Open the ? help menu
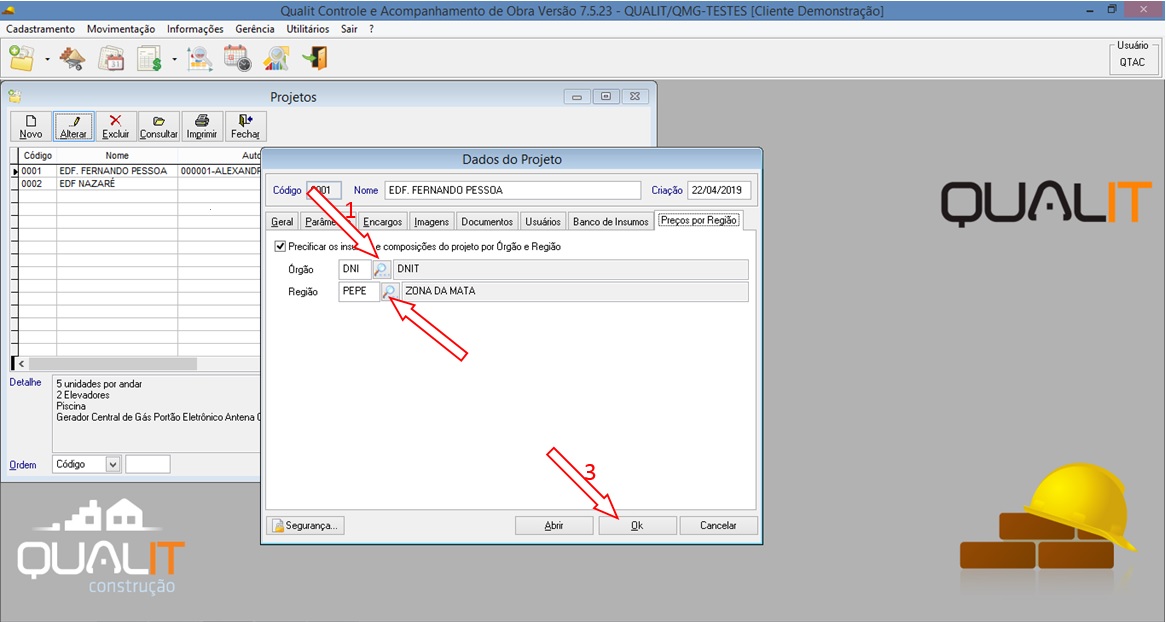The height and width of the screenshot is (622, 1166). point(371,29)
